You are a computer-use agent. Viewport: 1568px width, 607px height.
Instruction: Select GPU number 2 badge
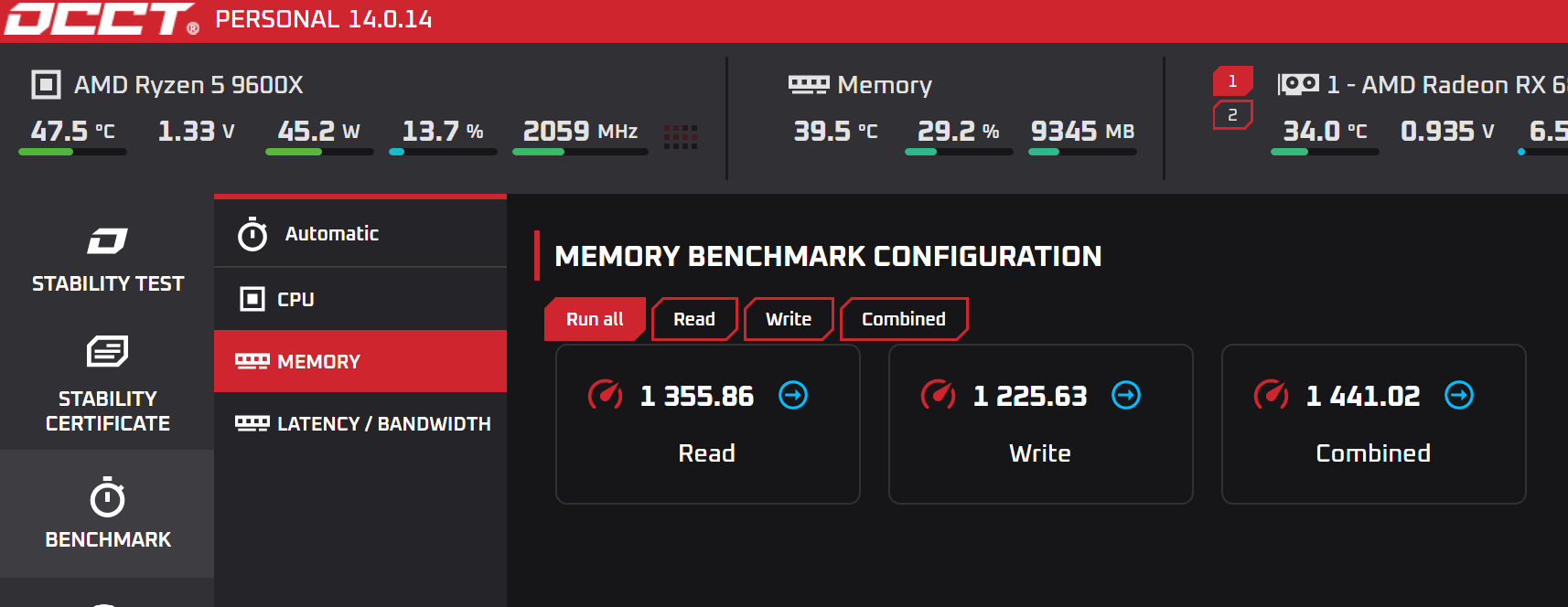pos(1232,115)
